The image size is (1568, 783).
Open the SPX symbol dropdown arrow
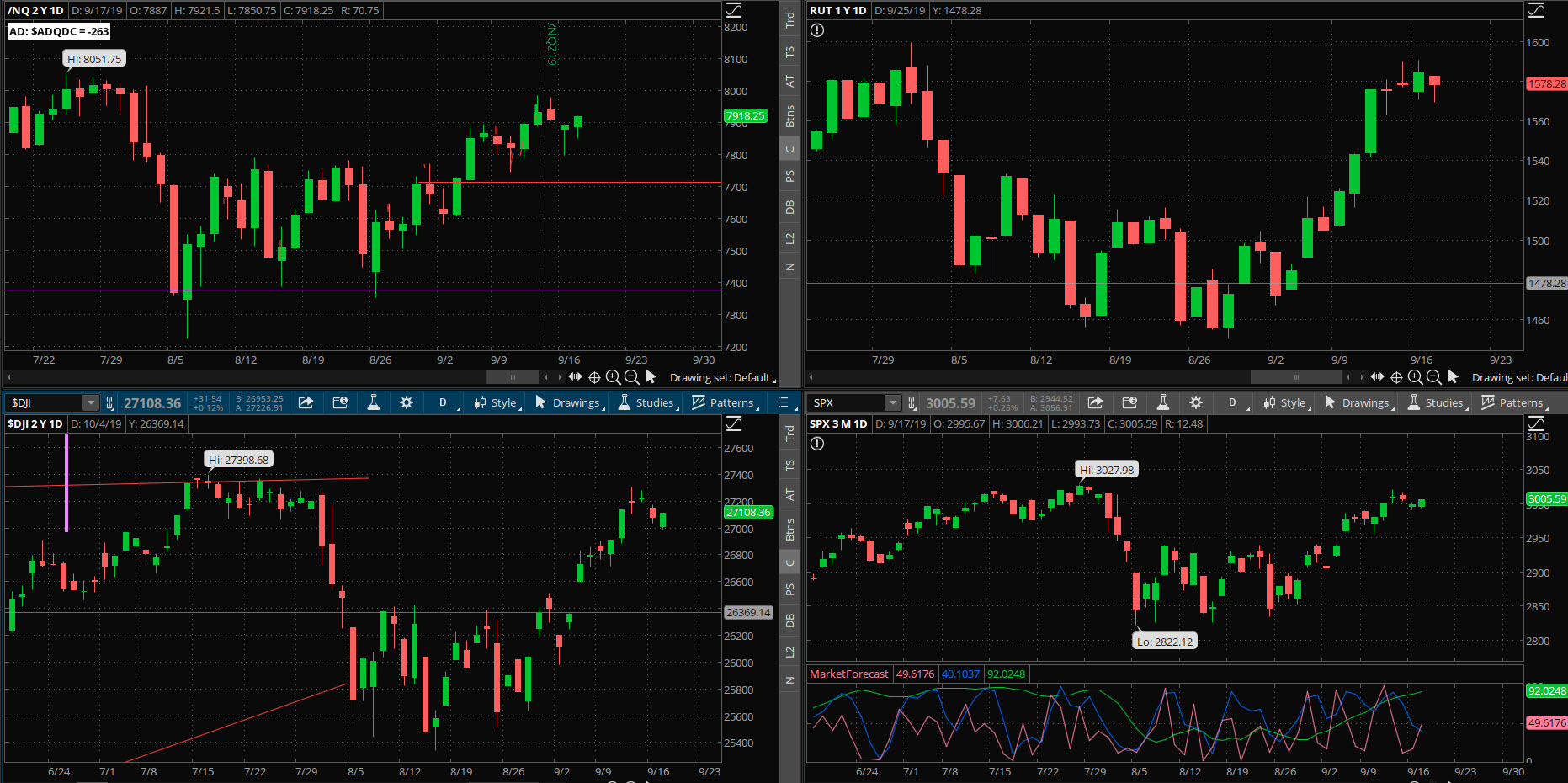(x=893, y=403)
